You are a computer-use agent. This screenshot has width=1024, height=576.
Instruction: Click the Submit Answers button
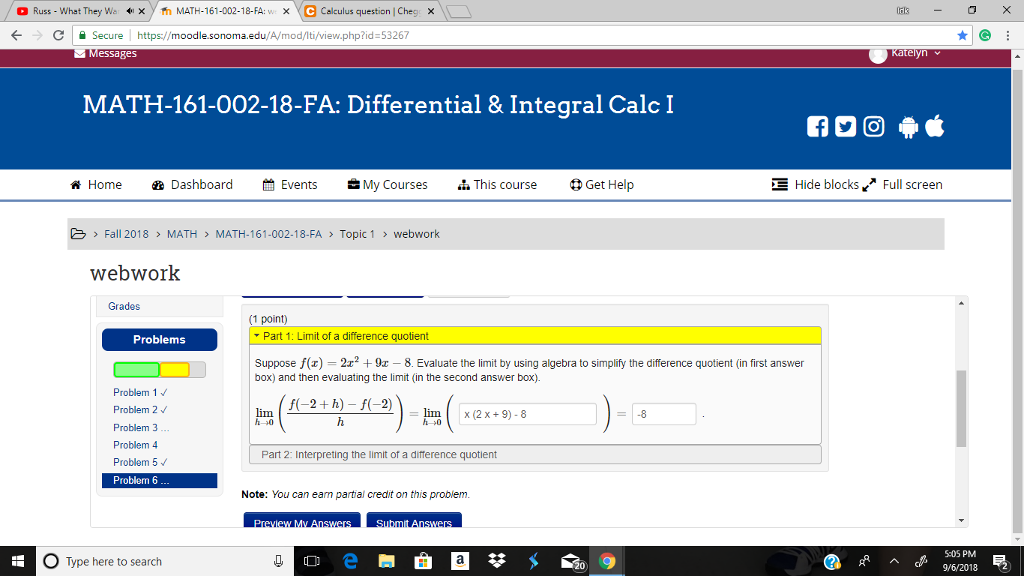(413, 522)
